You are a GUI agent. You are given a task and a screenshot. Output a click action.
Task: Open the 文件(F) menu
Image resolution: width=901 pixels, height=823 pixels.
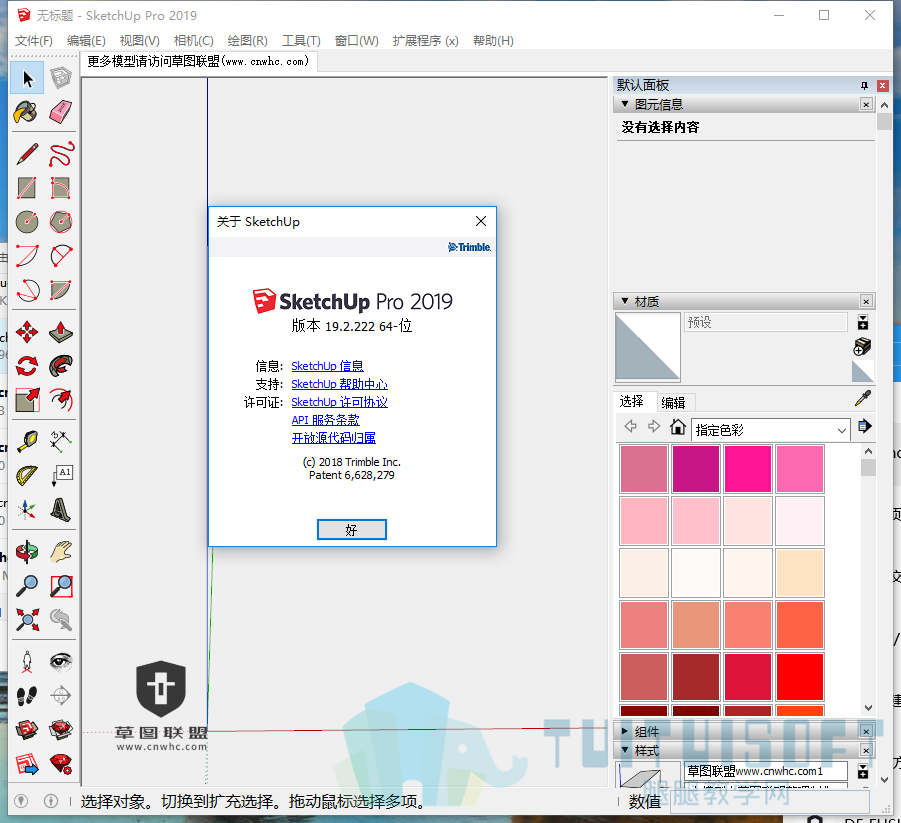pyautogui.click(x=33, y=41)
